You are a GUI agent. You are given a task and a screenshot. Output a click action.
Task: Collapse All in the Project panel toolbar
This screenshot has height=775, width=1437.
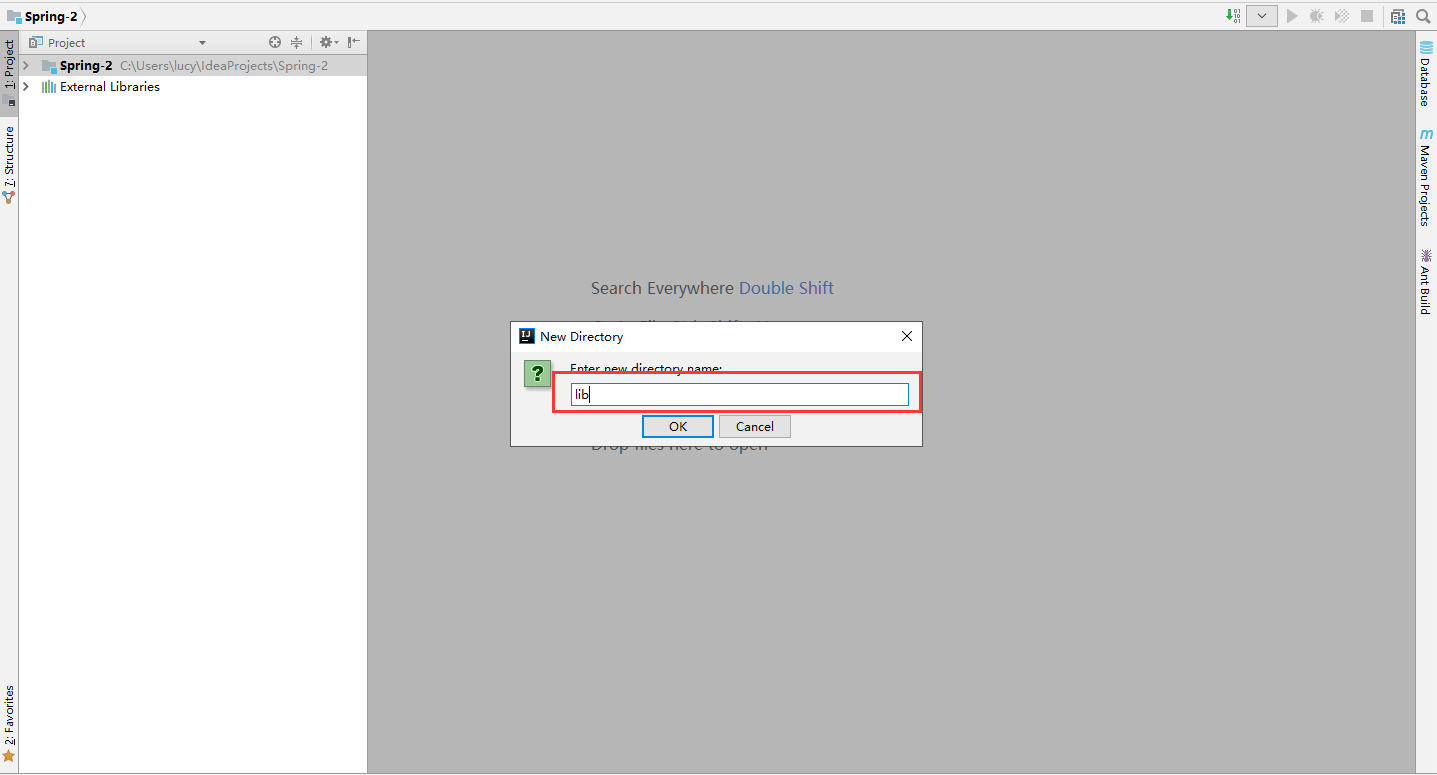(x=296, y=42)
